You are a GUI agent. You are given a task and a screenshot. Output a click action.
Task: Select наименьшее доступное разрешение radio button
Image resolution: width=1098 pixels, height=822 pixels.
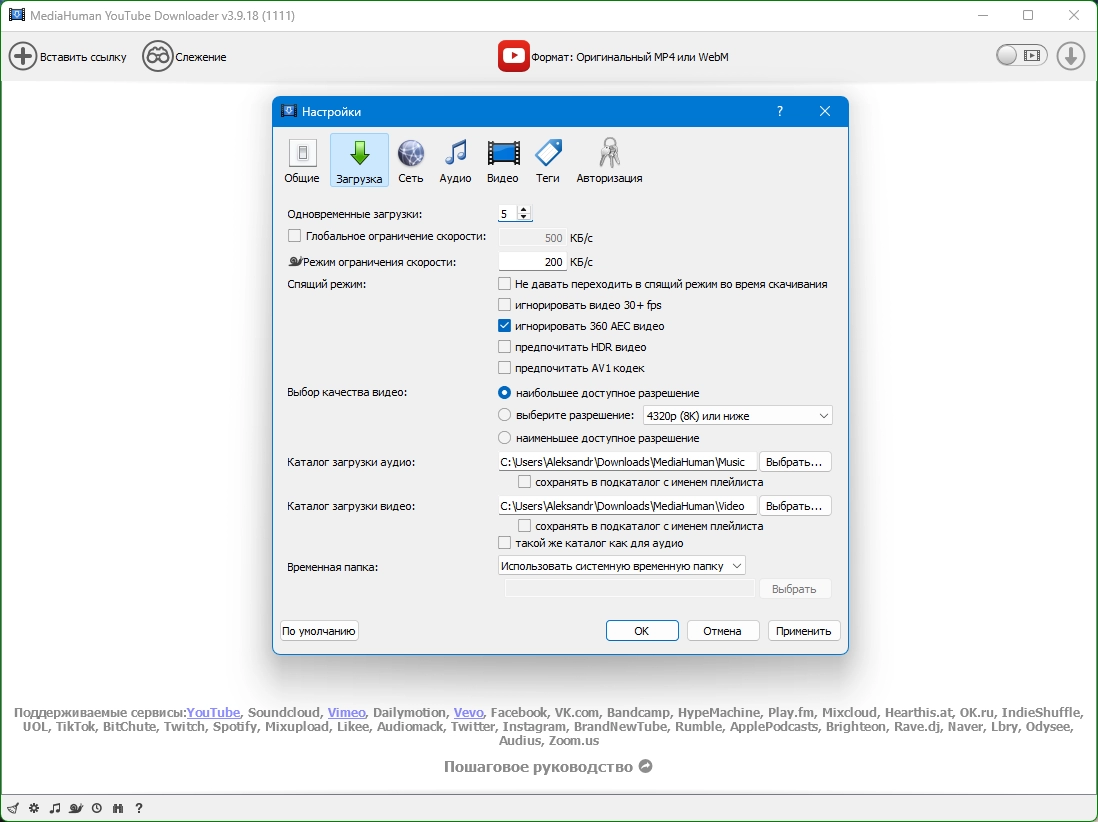click(504, 438)
